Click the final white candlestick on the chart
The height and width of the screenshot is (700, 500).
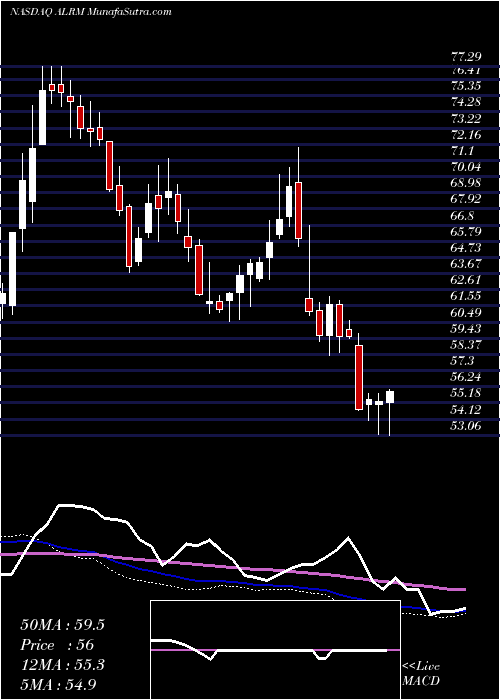tap(390, 397)
